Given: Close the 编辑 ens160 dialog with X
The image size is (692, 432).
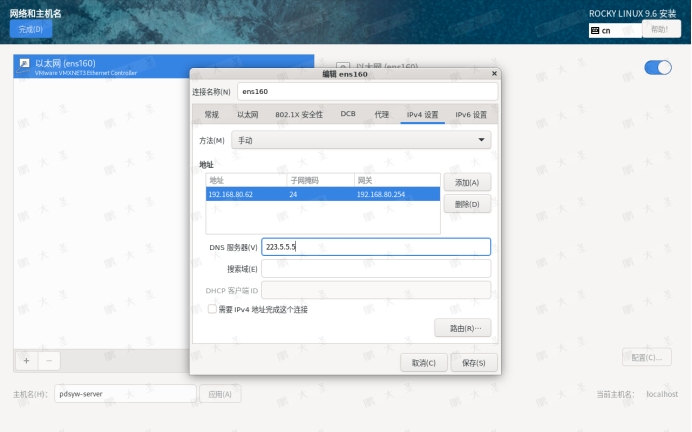Looking at the screenshot, I should point(494,73).
